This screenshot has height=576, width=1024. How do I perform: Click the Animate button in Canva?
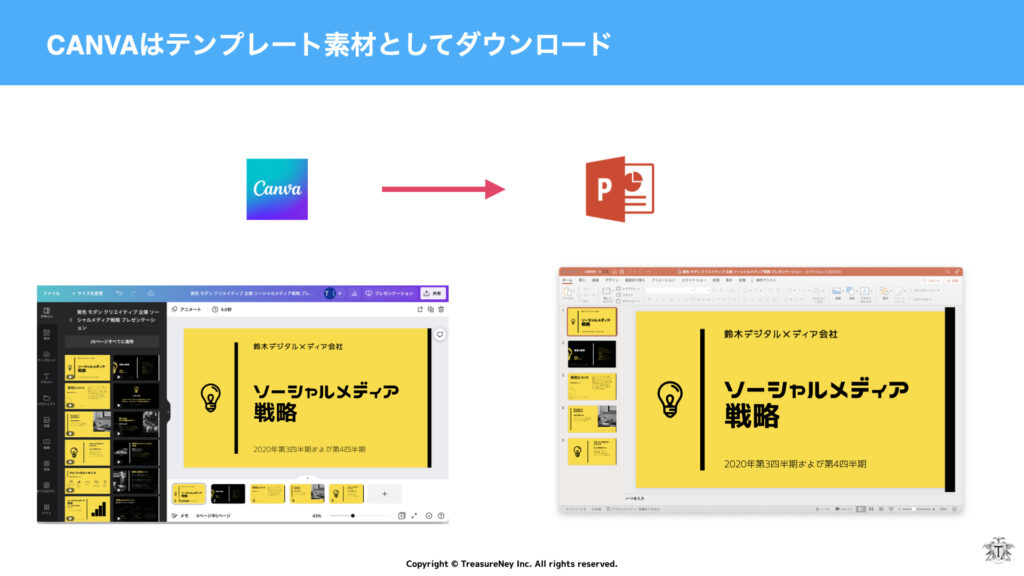187,310
